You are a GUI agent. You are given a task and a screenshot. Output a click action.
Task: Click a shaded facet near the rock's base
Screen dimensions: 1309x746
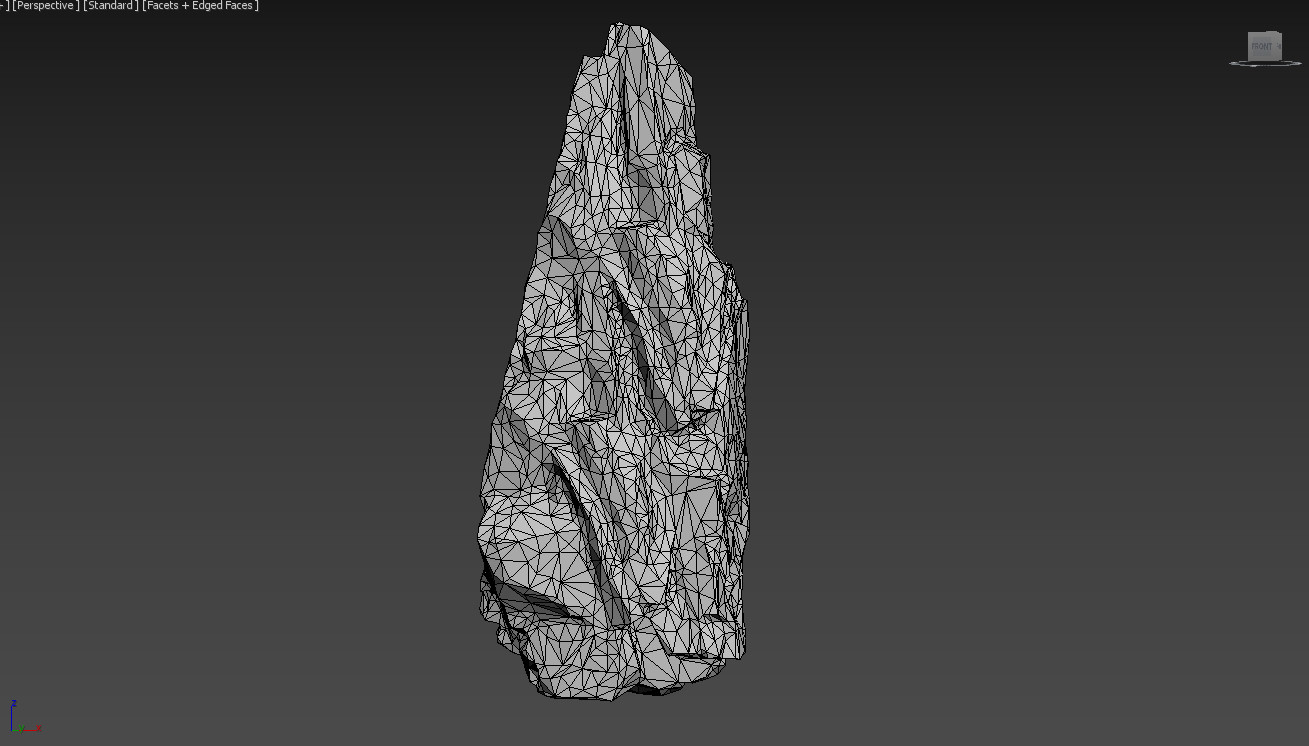[600, 660]
